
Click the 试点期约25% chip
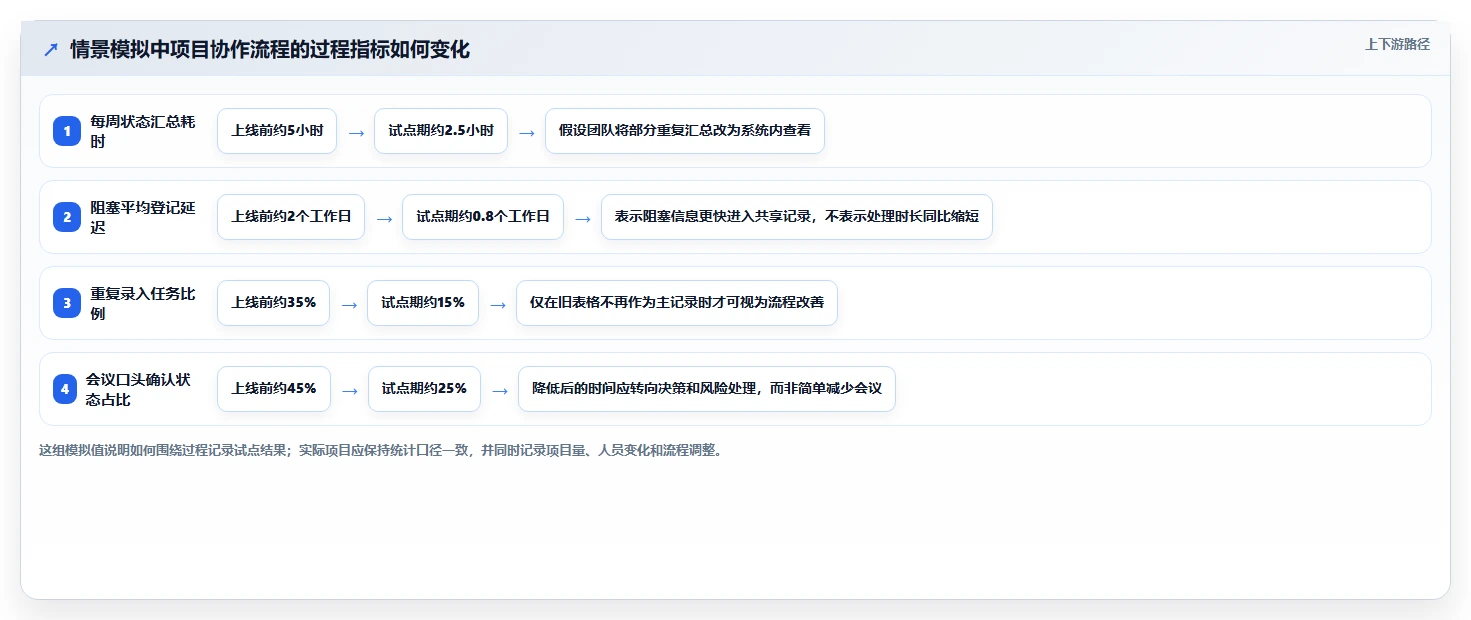coord(424,389)
